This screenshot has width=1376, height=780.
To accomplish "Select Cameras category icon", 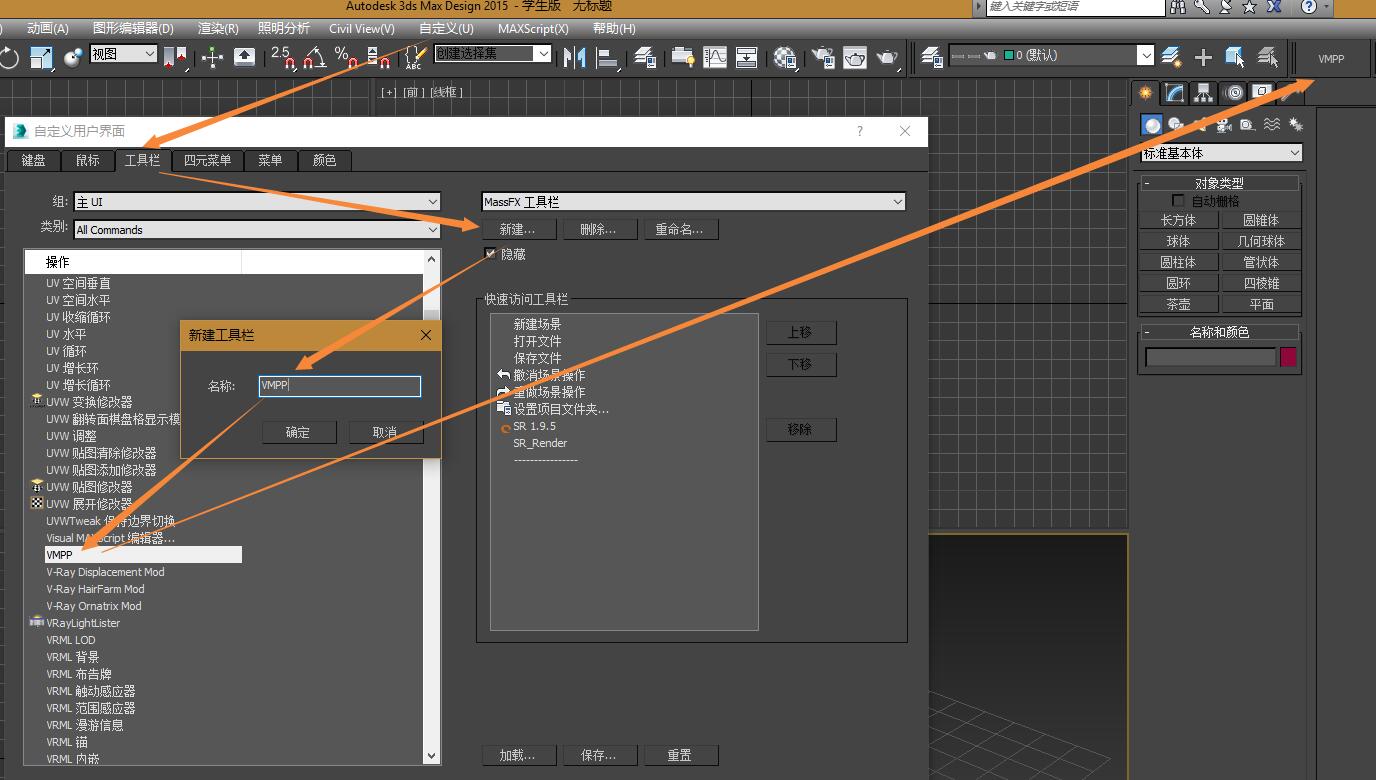I will click(1223, 125).
